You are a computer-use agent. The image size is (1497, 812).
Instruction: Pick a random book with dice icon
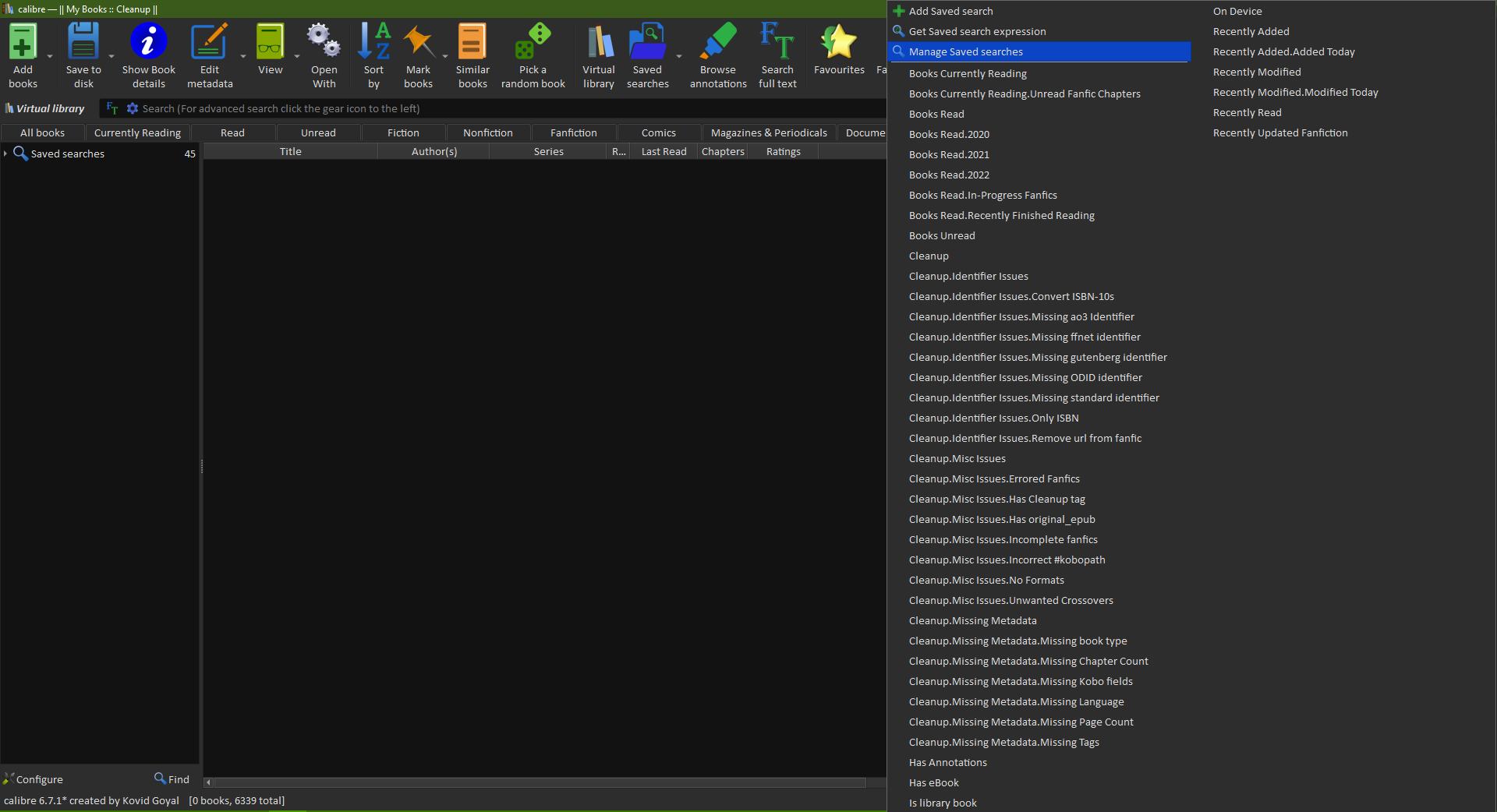pos(533,41)
